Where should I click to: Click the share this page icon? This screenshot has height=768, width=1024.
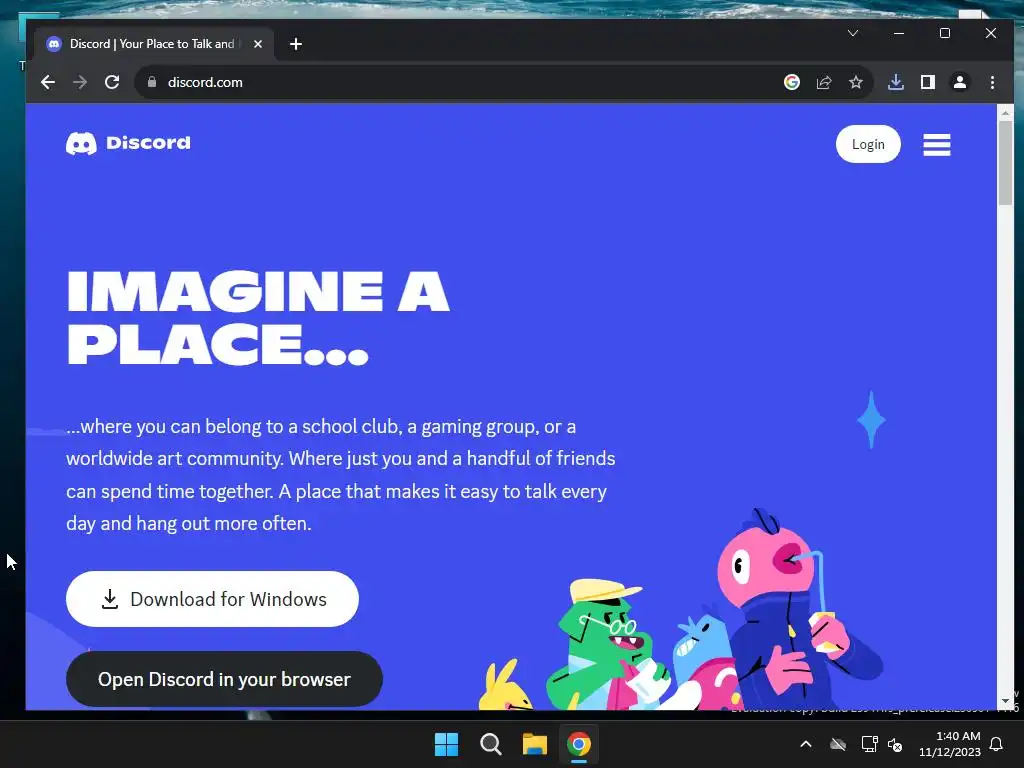click(824, 82)
